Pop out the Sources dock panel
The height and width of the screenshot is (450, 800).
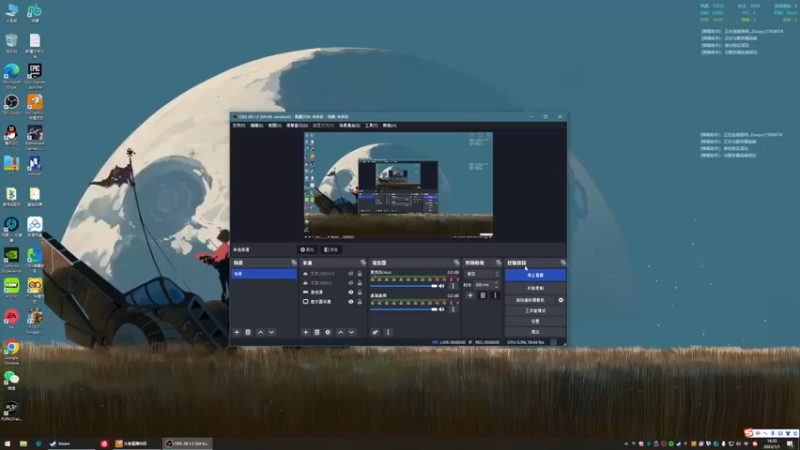point(363,263)
